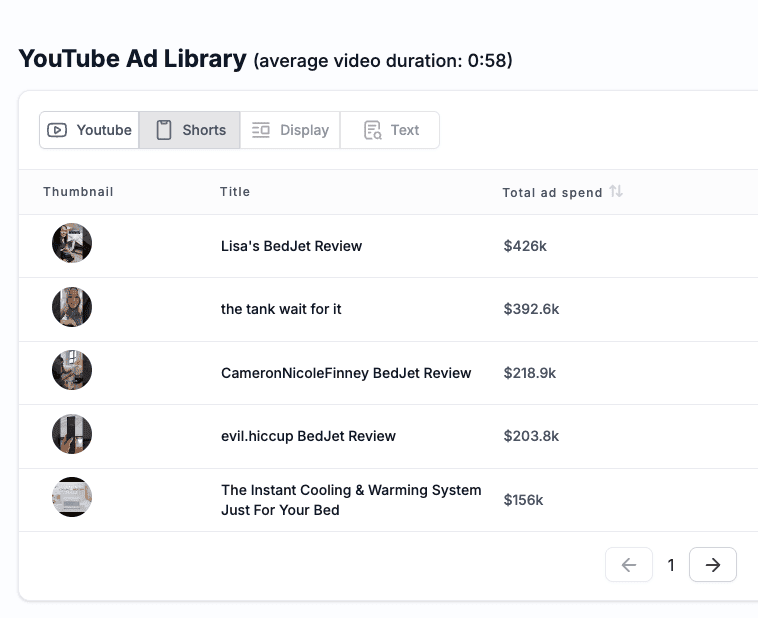Open Lisa's BedJet Review thumbnail
The height and width of the screenshot is (618, 758).
click(x=72, y=243)
